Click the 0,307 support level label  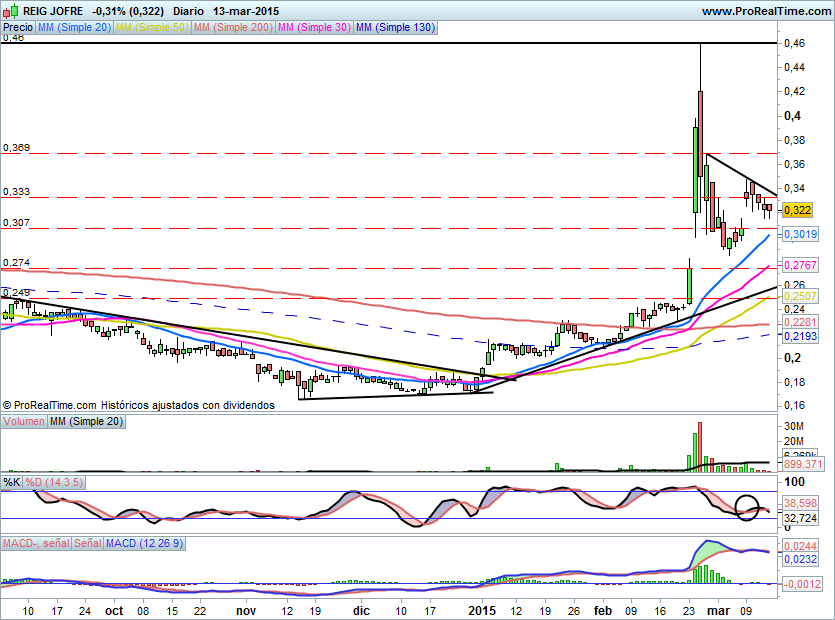[x=17, y=223]
